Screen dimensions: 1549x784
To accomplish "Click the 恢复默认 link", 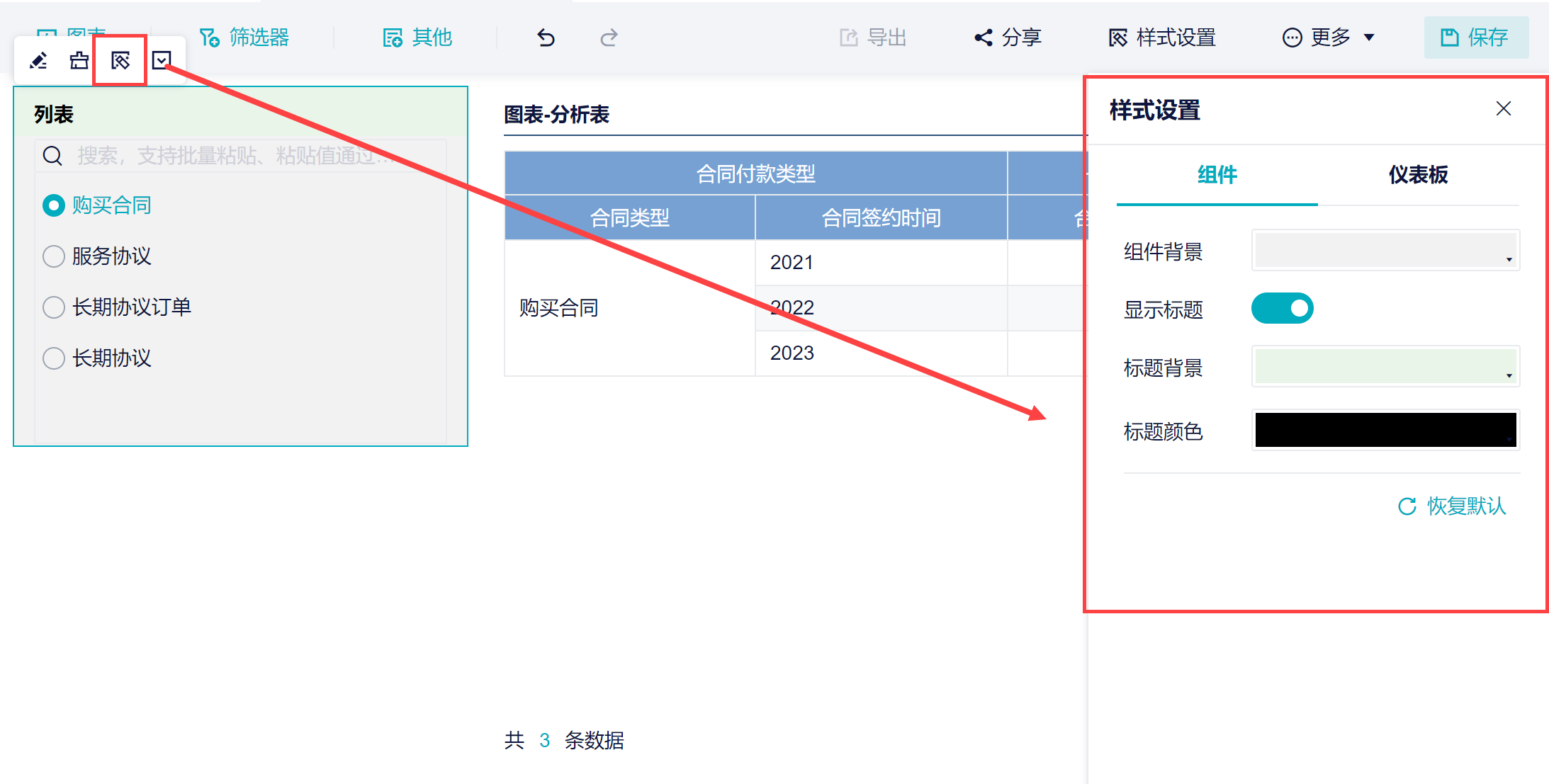I will (1452, 506).
